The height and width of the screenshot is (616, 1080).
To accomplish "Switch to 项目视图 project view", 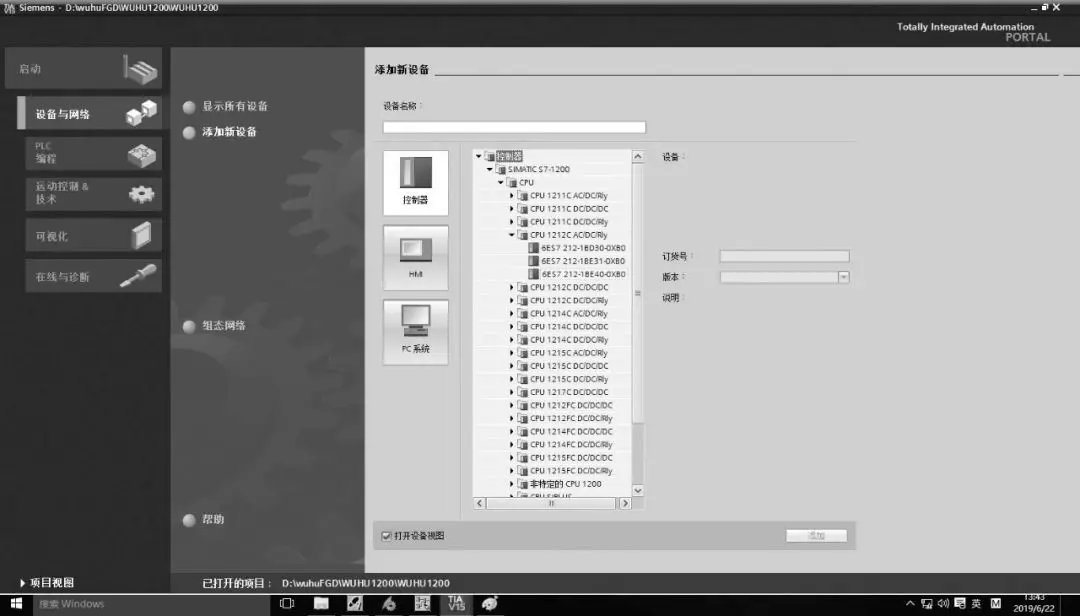I will click(46, 583).
